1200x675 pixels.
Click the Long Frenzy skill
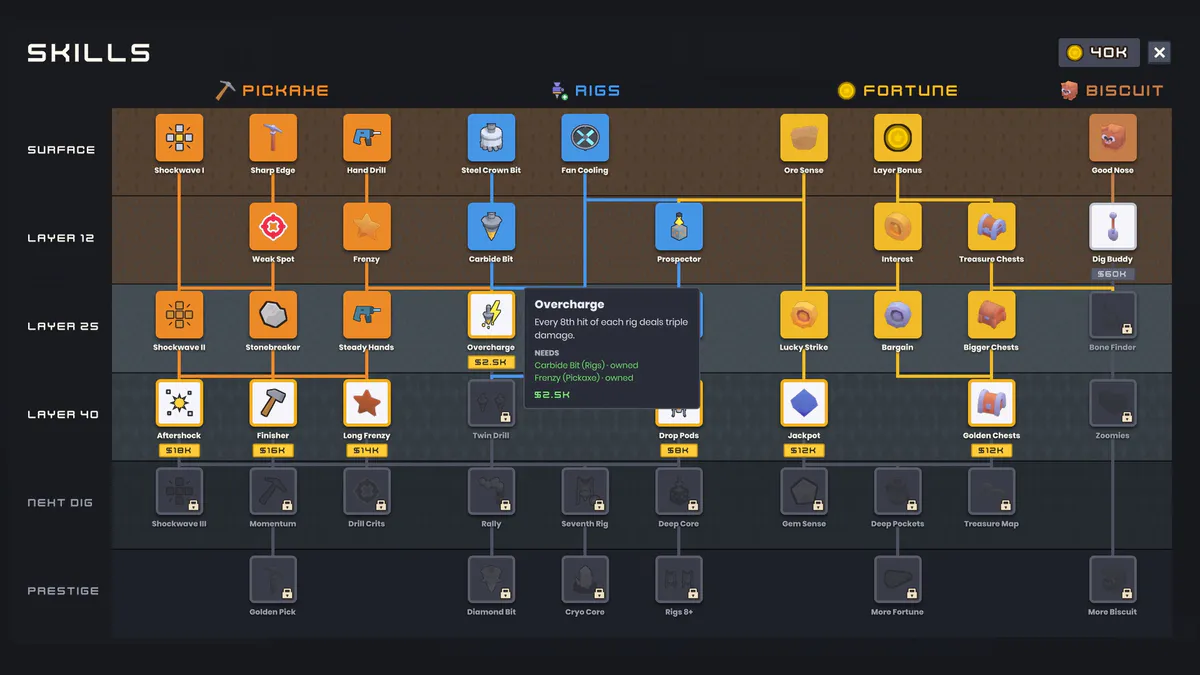tap(367, 403)
